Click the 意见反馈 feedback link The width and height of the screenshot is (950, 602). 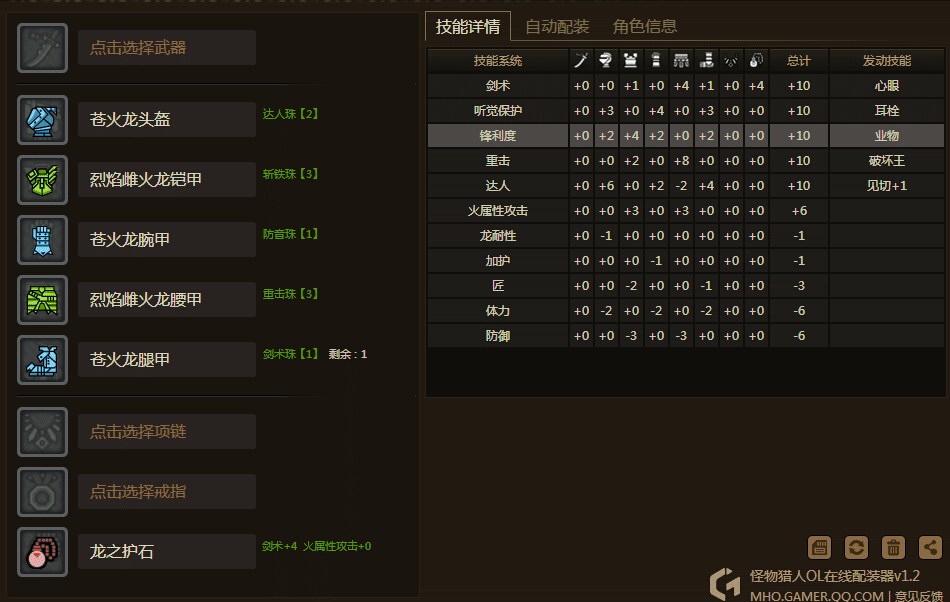[x=917, y=596]
